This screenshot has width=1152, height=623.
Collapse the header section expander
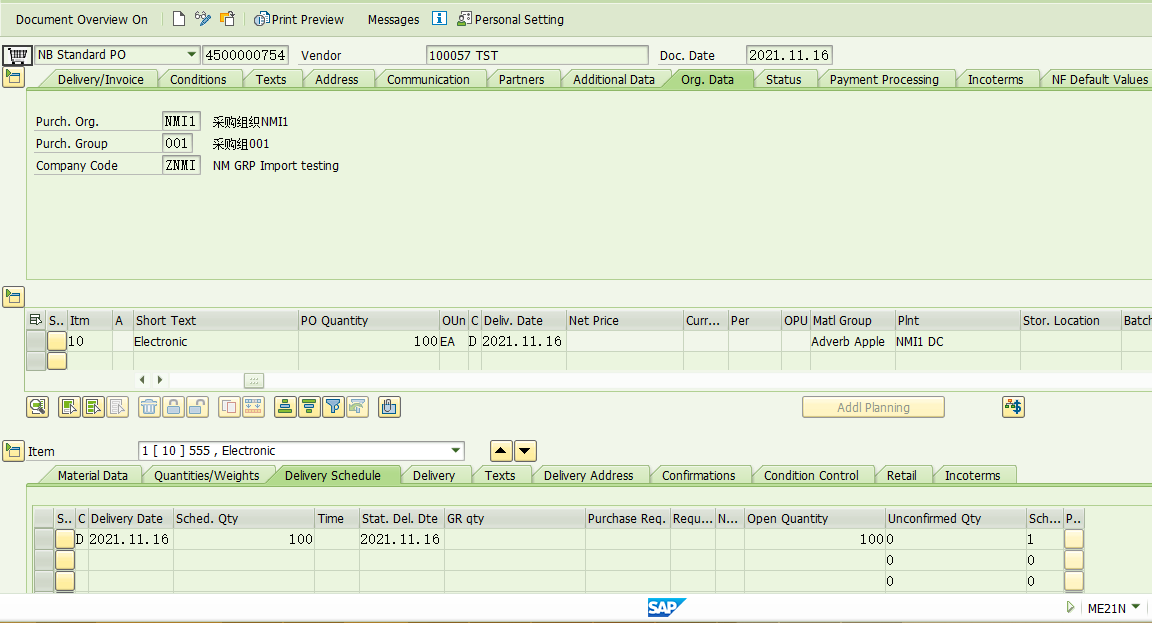(x=13, y=78)
